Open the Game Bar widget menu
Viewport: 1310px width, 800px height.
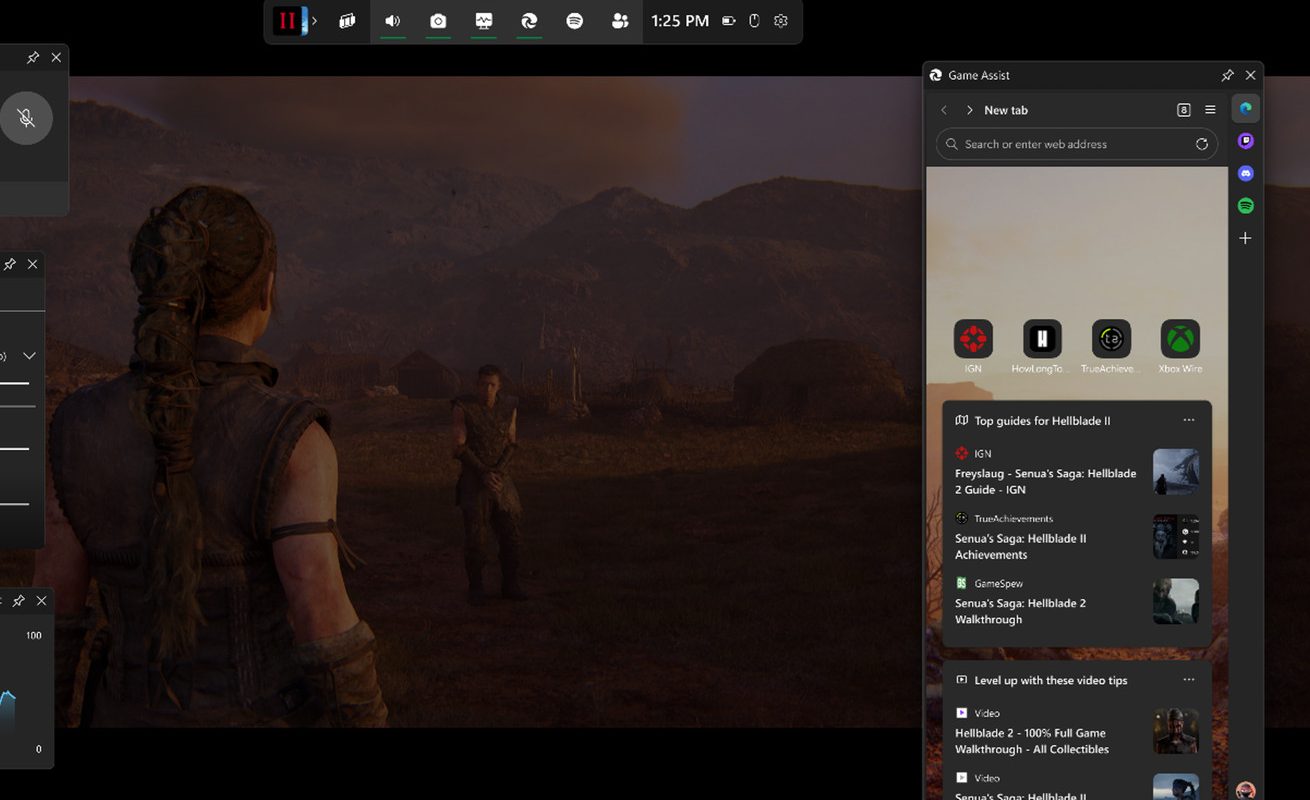tap(347, 21)
